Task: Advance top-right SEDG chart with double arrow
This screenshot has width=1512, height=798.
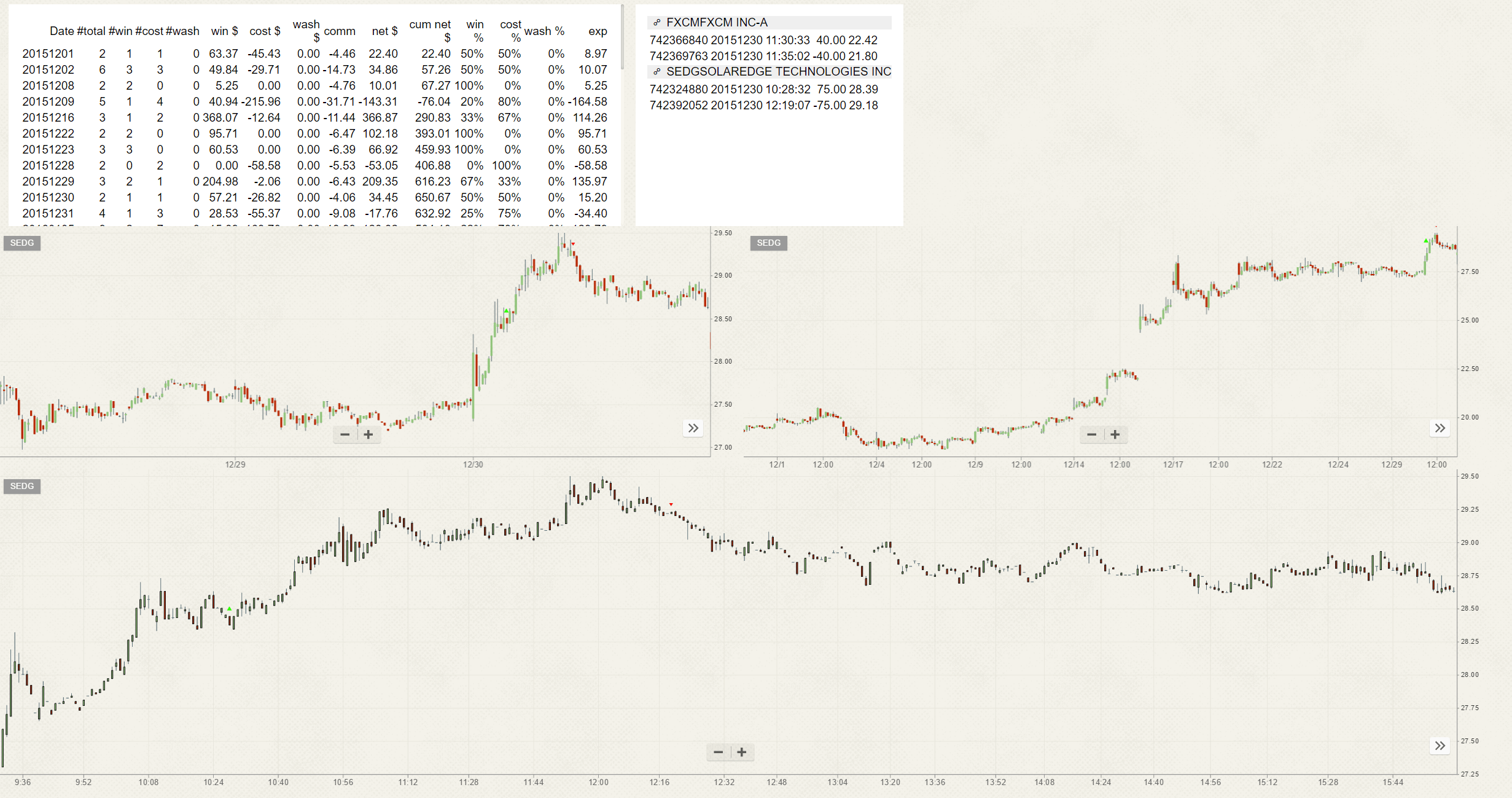Action: [x=1440, y=428]
